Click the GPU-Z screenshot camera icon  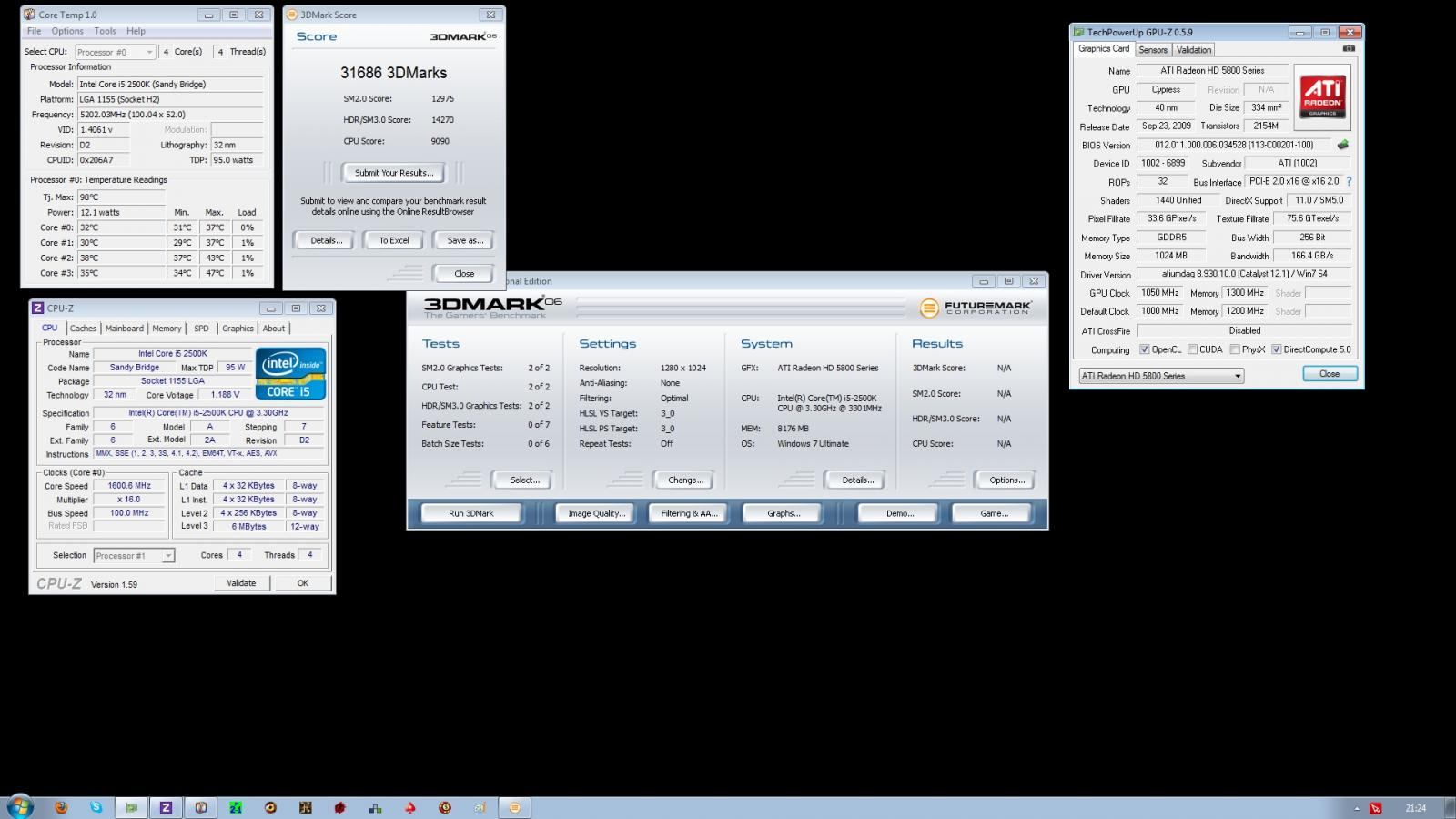1349,49
